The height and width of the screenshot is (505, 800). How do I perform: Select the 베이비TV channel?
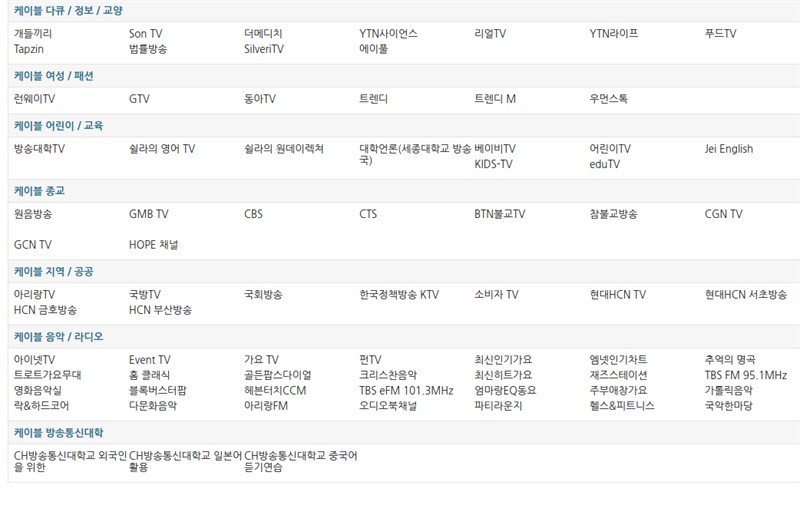[495, 149]
